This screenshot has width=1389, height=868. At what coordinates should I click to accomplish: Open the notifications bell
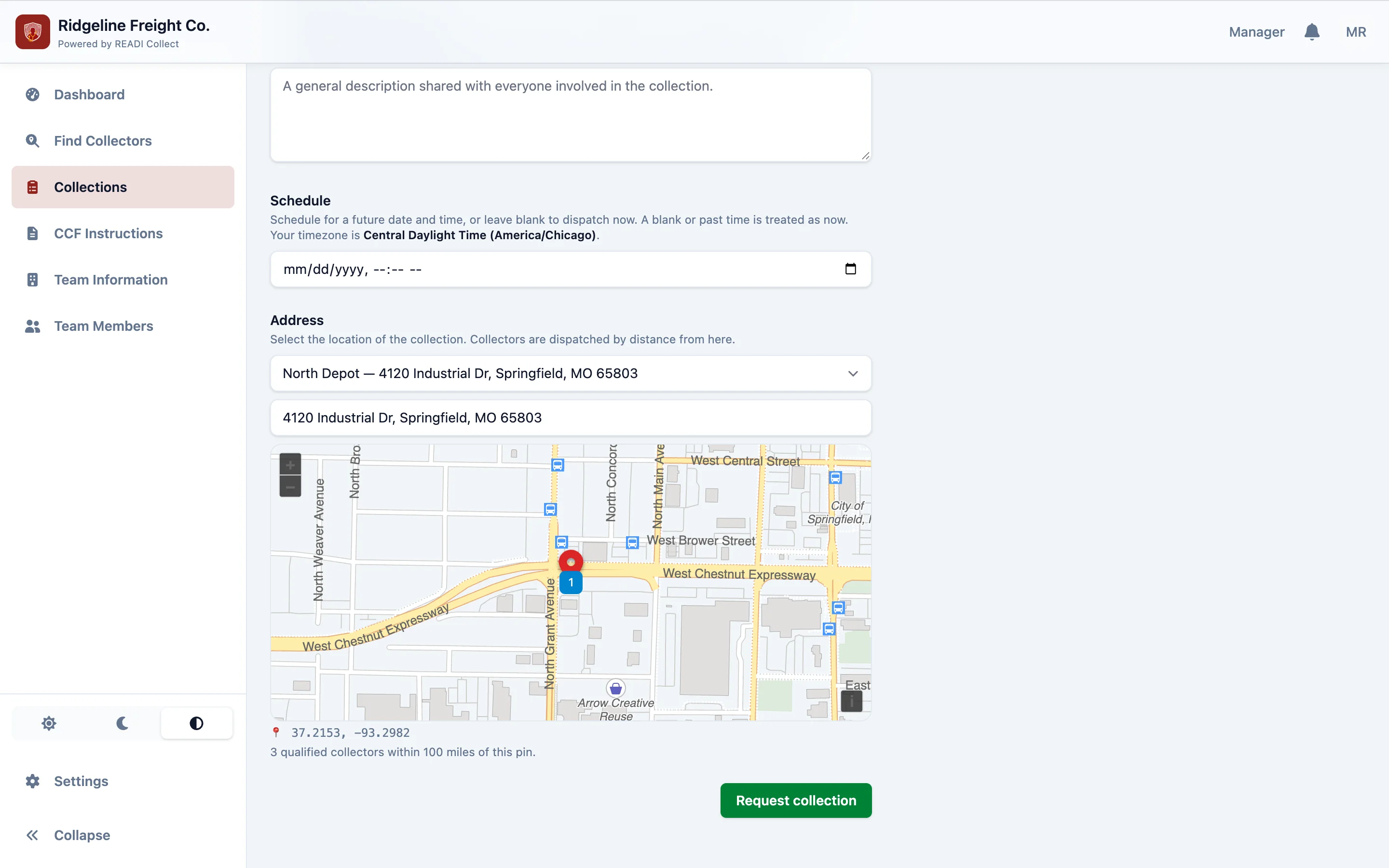click(1311, 31)
